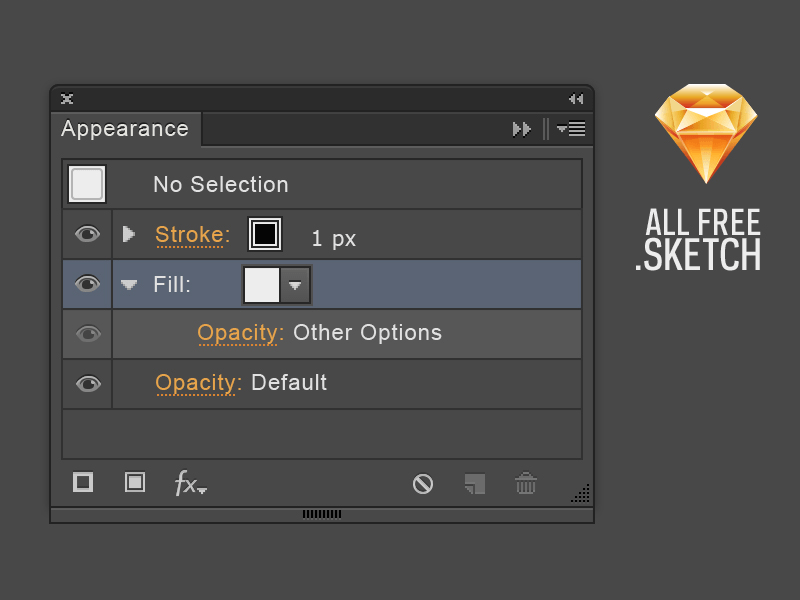Viewport: 800px width, 600px height.
Task: Click the No Selection thumbnail
Action: click(87, 184)
